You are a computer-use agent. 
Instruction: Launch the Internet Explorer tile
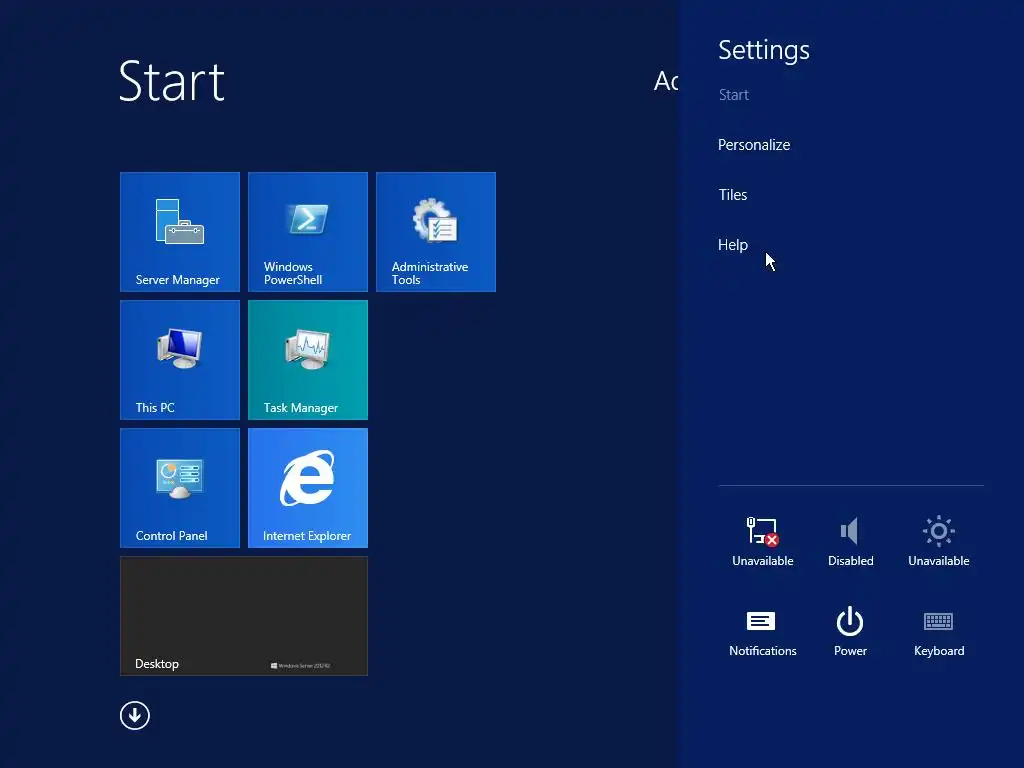coord(308,488)
